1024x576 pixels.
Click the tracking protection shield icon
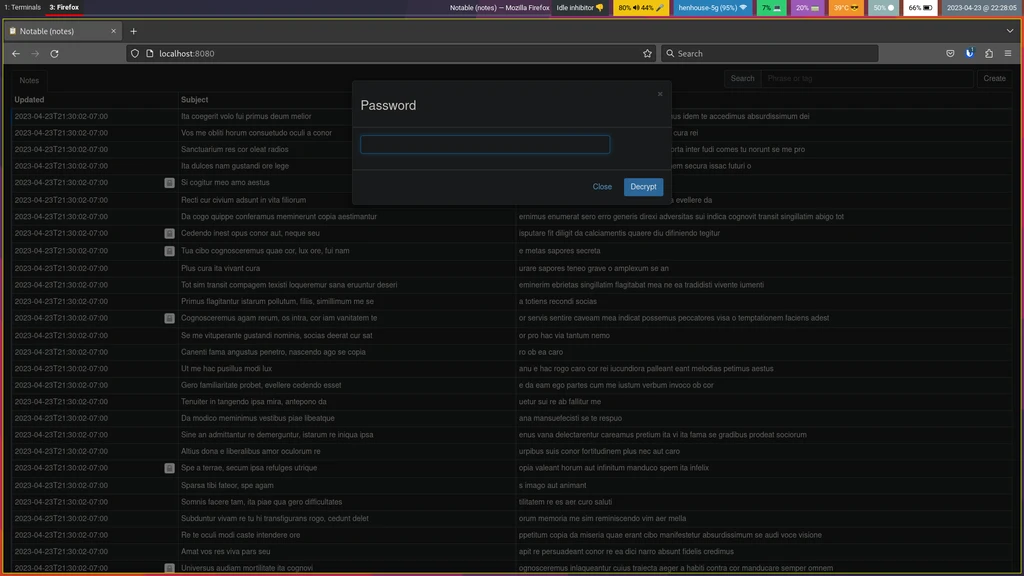(x=135, y=54)
